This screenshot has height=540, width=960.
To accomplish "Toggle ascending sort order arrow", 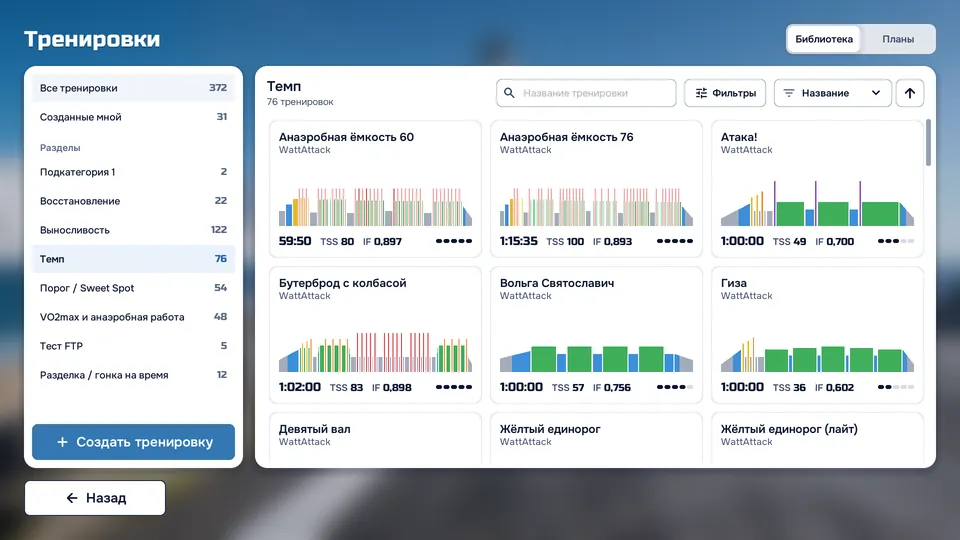I will tap(910, 93).
